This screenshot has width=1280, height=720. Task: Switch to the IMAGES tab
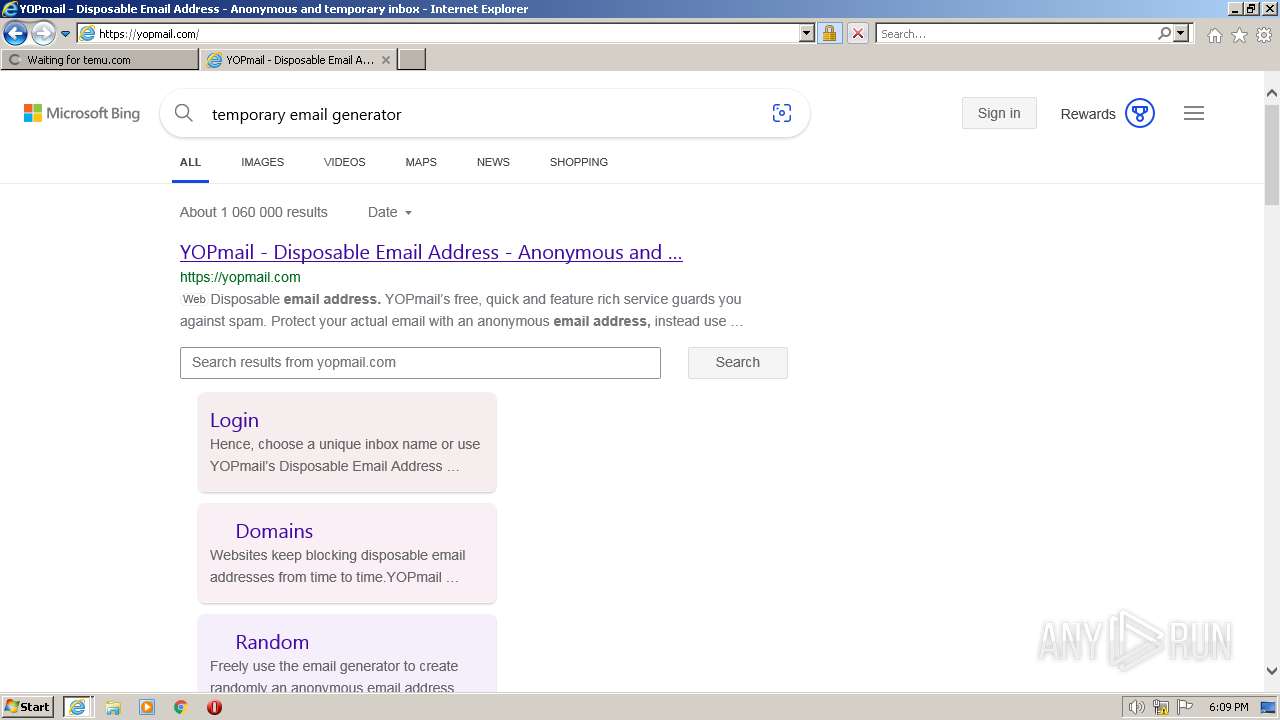(x=262, y=162)
